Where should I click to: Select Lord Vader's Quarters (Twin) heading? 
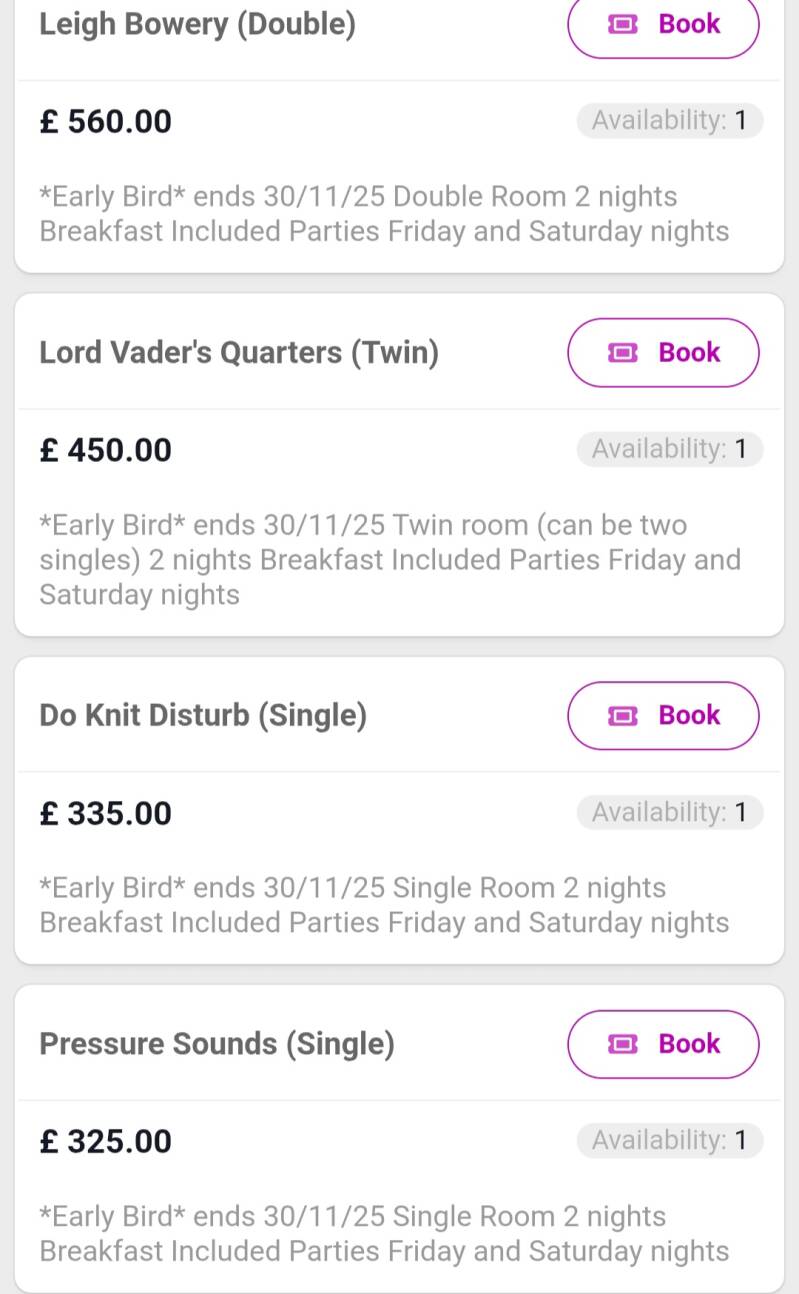coord(239,352)
